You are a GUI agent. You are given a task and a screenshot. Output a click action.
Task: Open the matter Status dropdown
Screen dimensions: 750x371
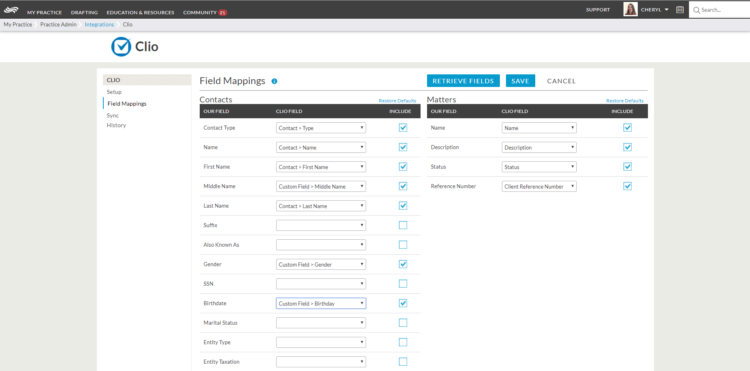click(539, 167)
